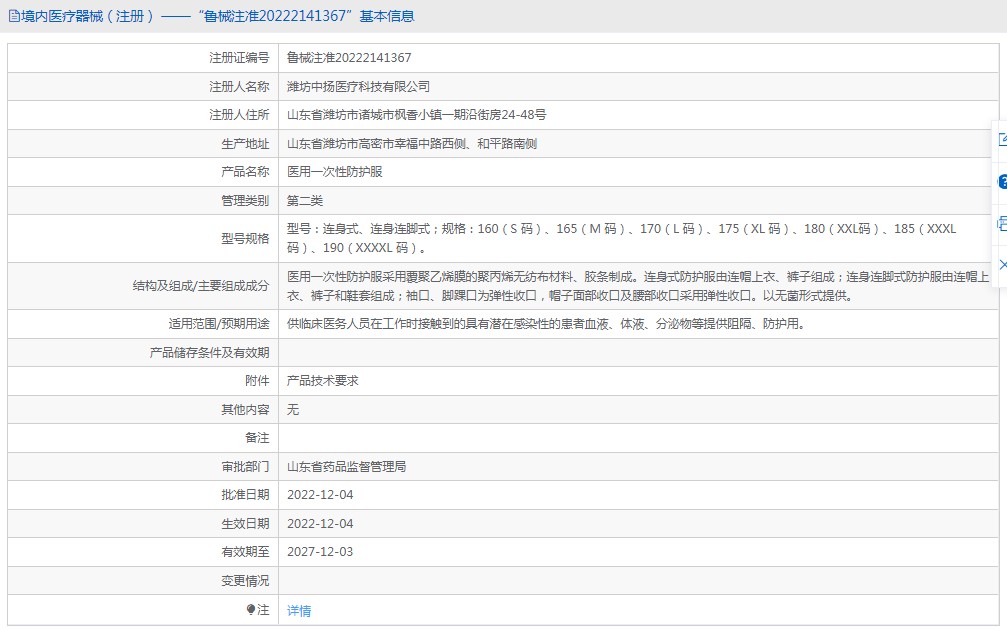The image size is (1007, 629).
Task: Select product name 医用一次性防护服
Action: (335, 172)
